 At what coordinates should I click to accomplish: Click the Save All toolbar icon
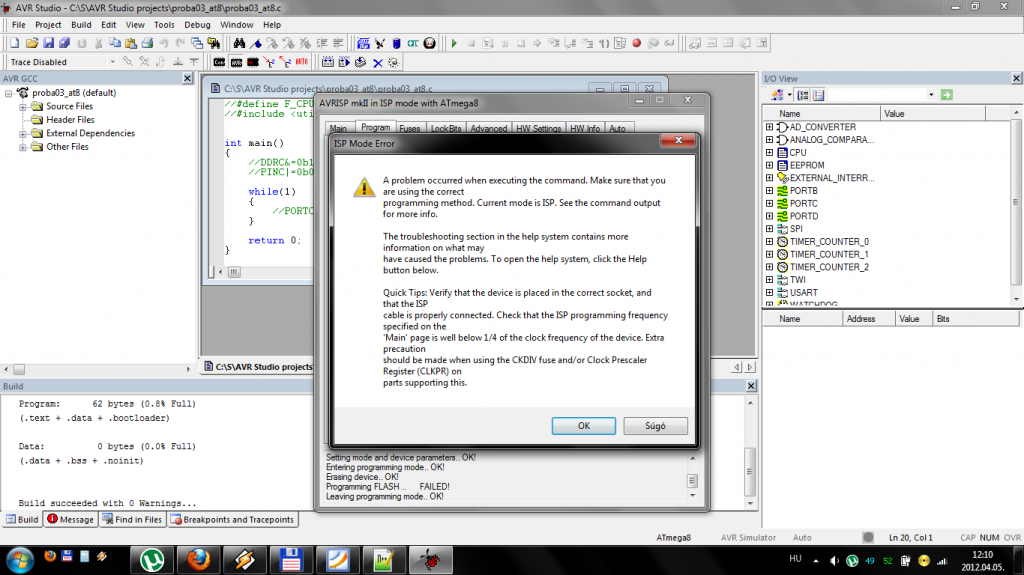[65, 43]
